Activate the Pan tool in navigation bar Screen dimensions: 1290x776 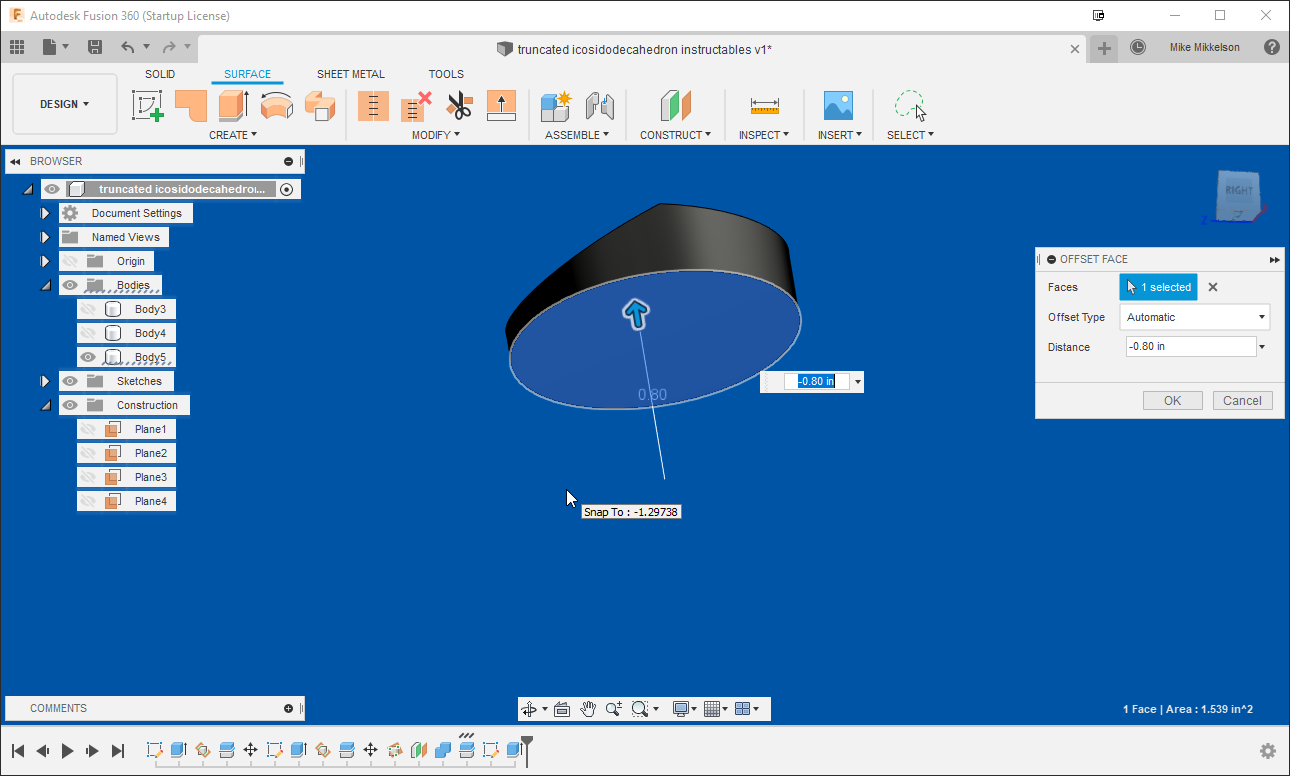click(x=588, y=708)
